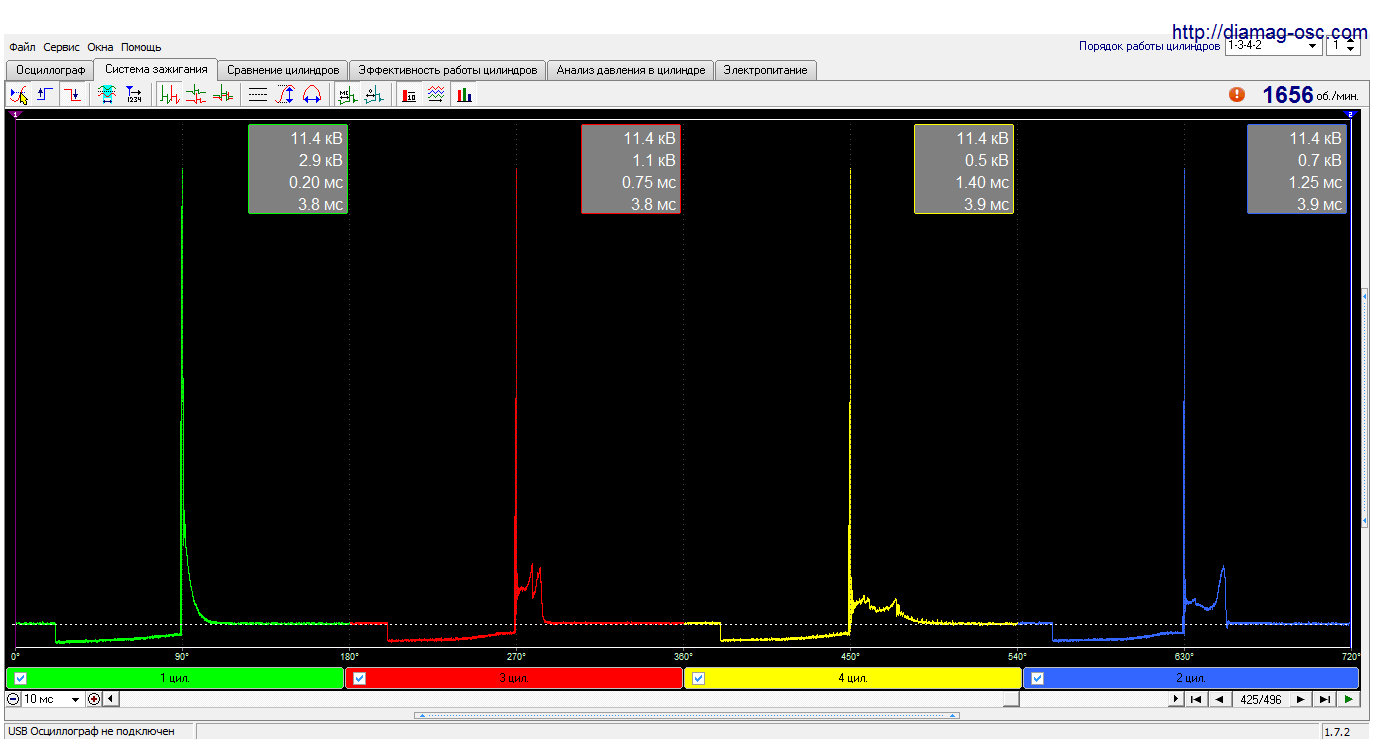Click the horizontal width measure arc icon
This screenshot has width=1382, height=744.
click(x=312, y=95)
